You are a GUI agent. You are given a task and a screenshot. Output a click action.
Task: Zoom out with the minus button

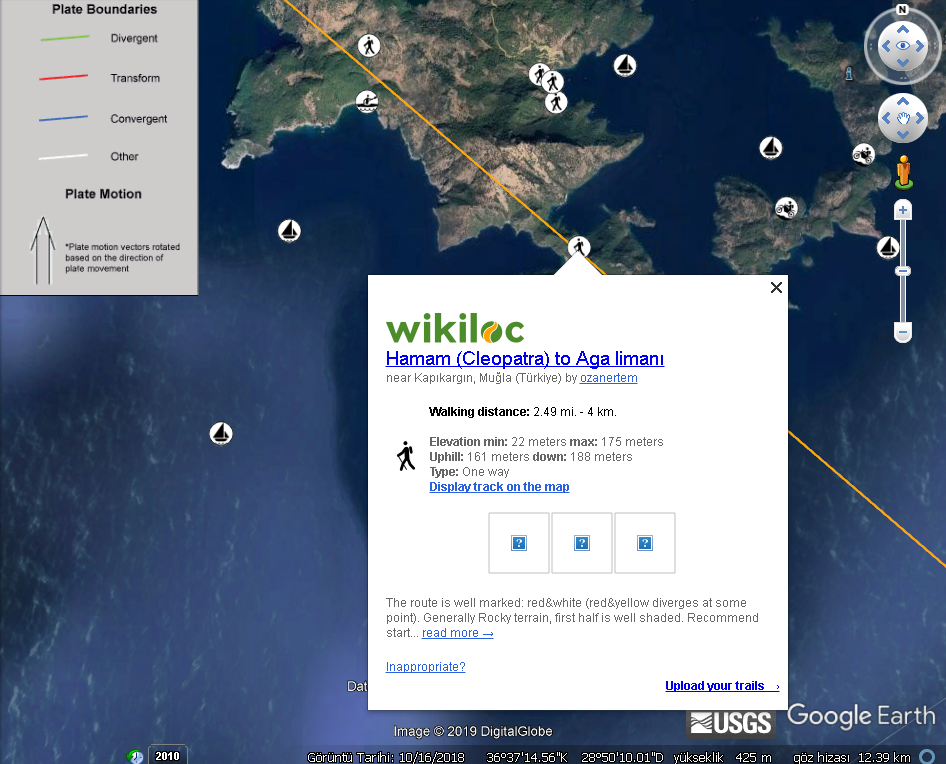point(903,332)
